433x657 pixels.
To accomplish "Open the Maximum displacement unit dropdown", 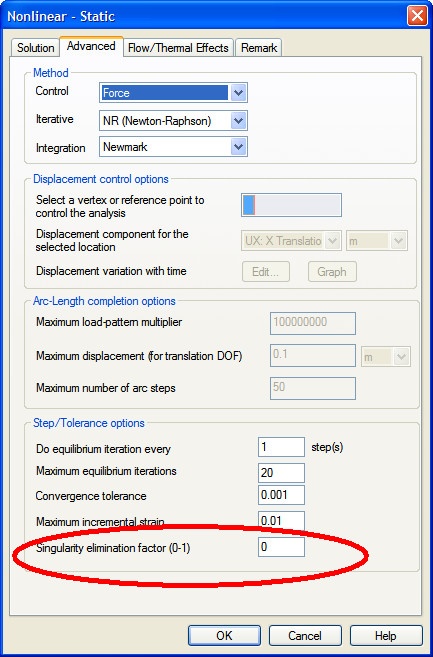I will tap(386, 357).
